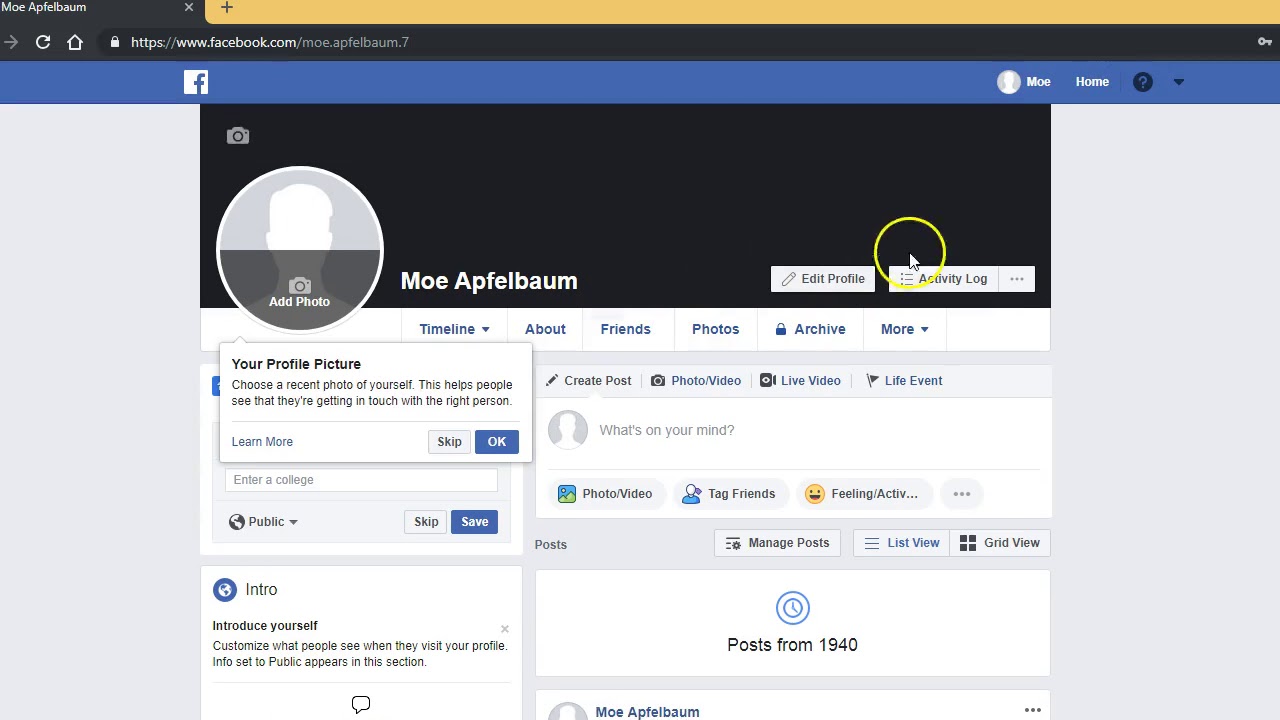Click the cover photo camera icon
Image resolution: width=1280 pixels, height=720 pixels.
coord(238,136)
